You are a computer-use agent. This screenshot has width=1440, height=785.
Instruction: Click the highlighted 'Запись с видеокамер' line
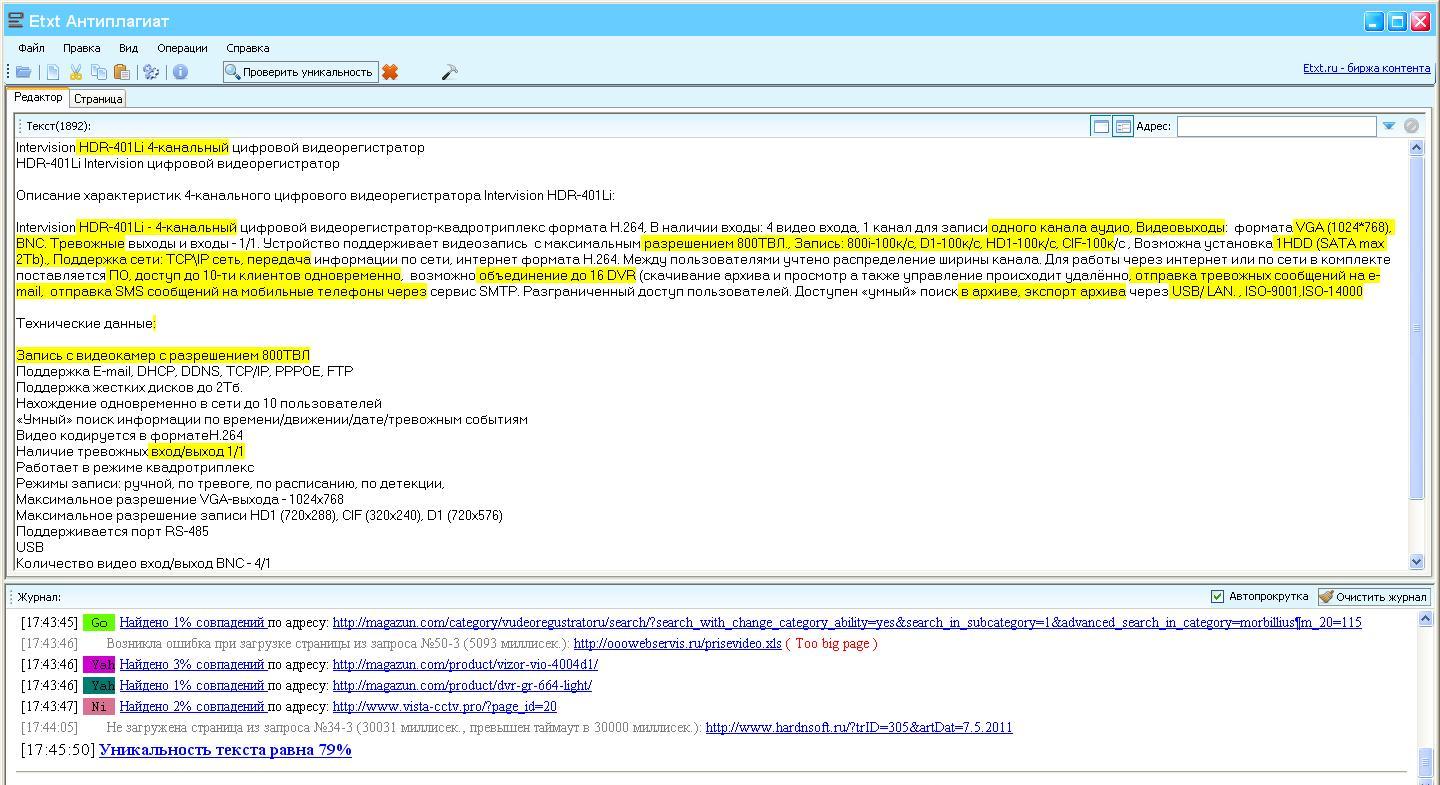click(x=163, y=356)
